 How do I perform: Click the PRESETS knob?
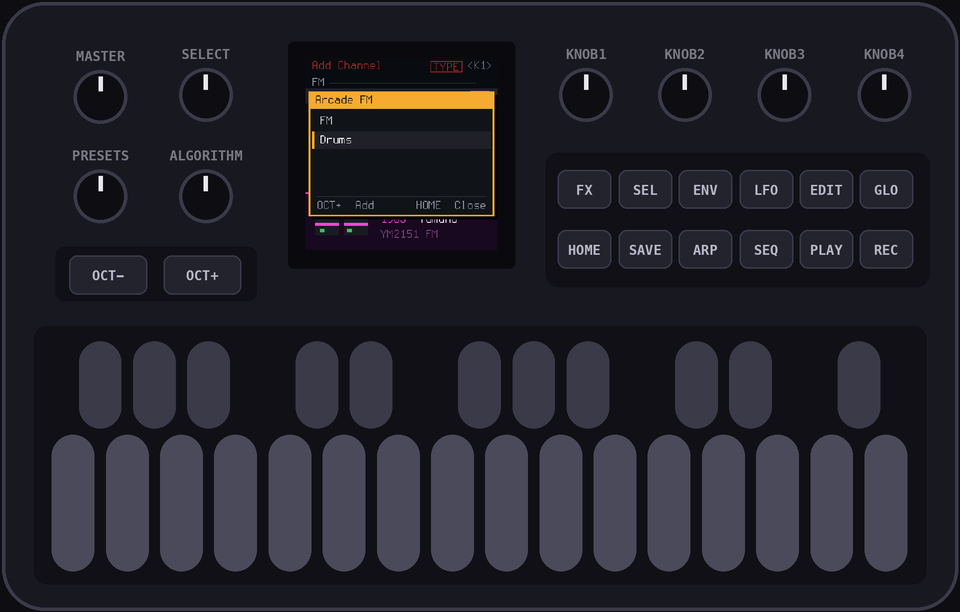100,196
